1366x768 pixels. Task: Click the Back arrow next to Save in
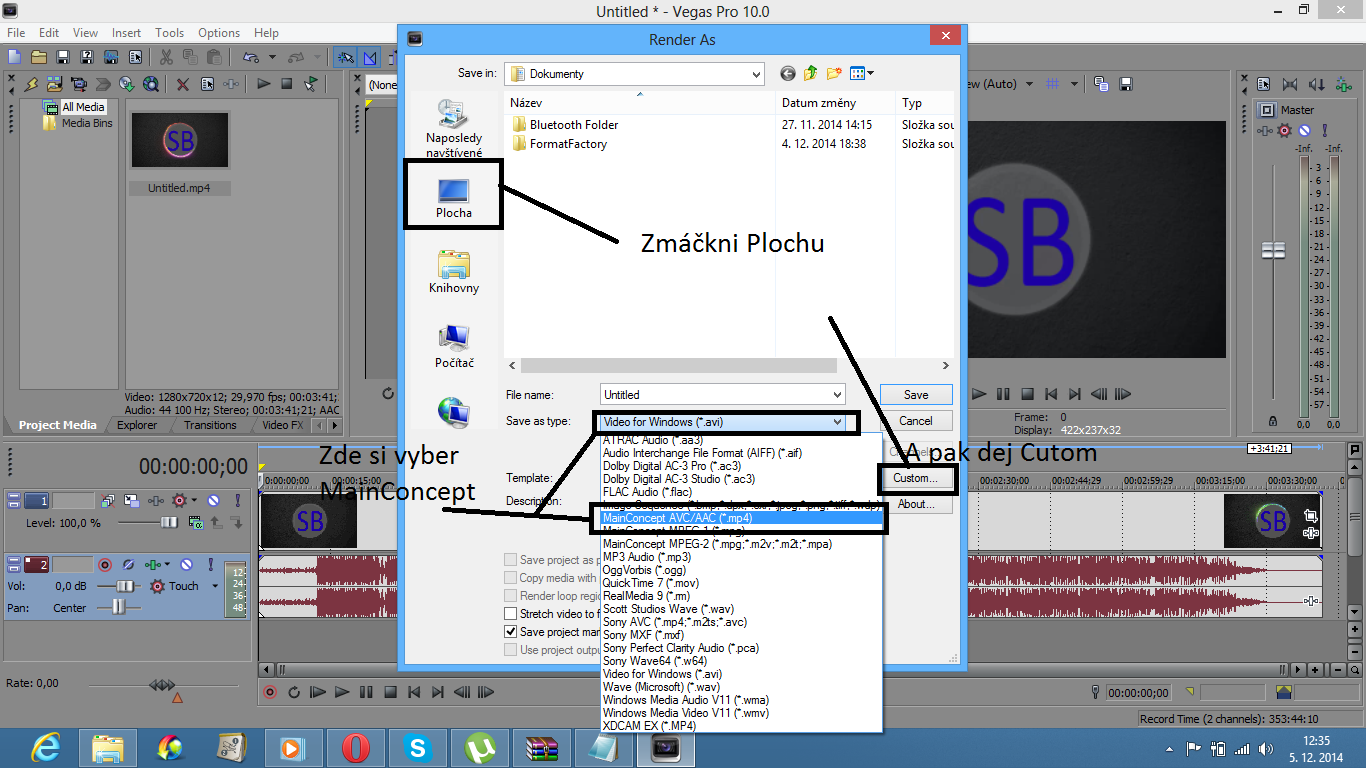(788, 73)
